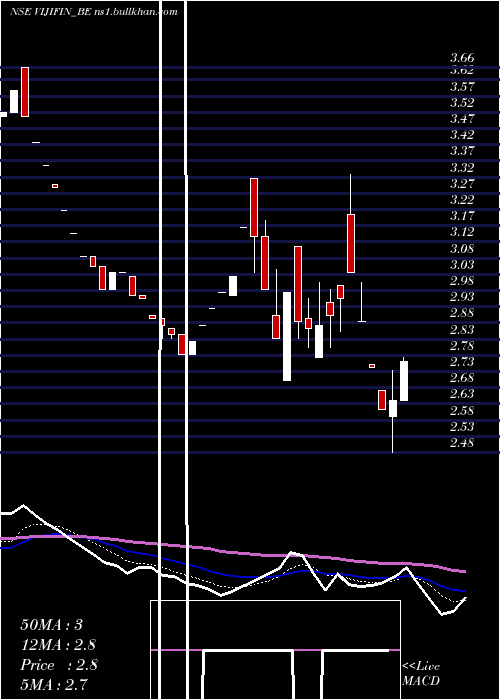Click the 2.93 price axis label

pos(462,297)
